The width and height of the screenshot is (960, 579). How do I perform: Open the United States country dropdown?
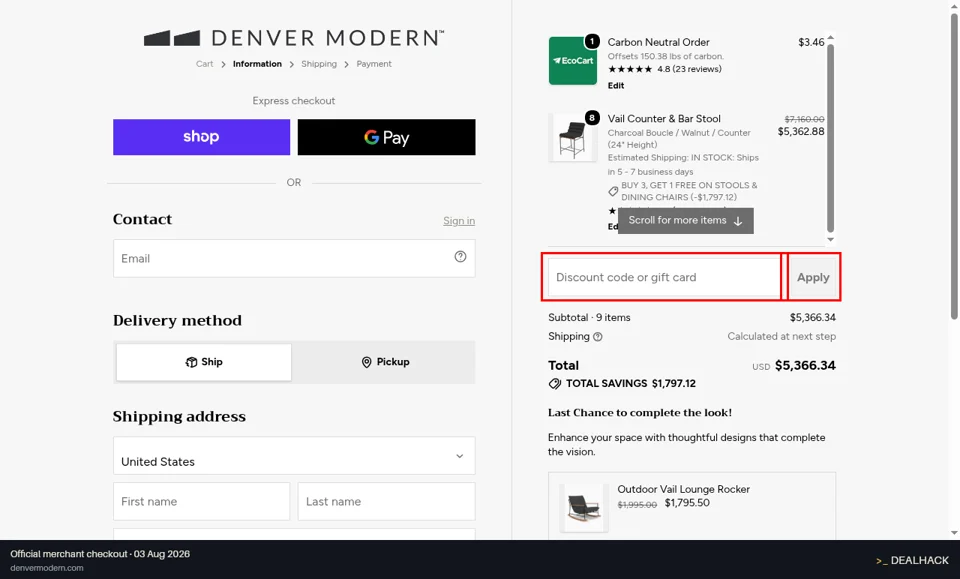(x=294, y=455)
